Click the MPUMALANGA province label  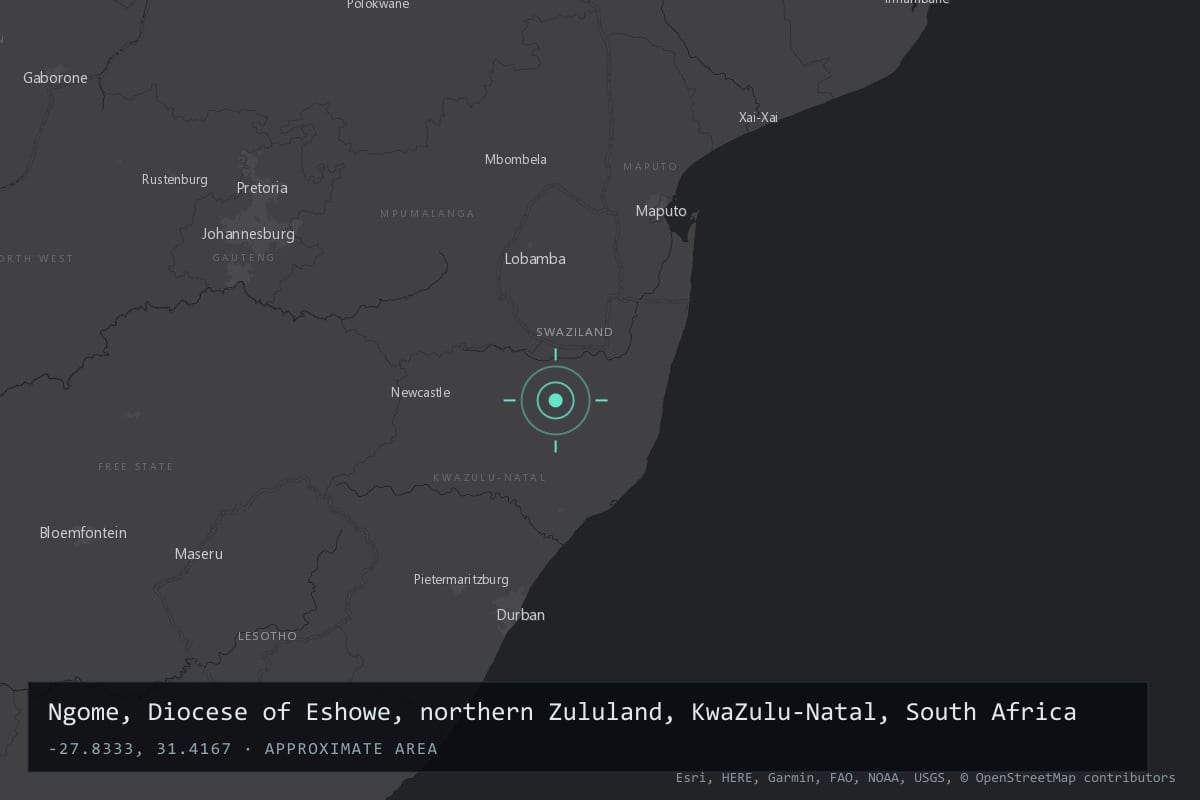[428, 213]
